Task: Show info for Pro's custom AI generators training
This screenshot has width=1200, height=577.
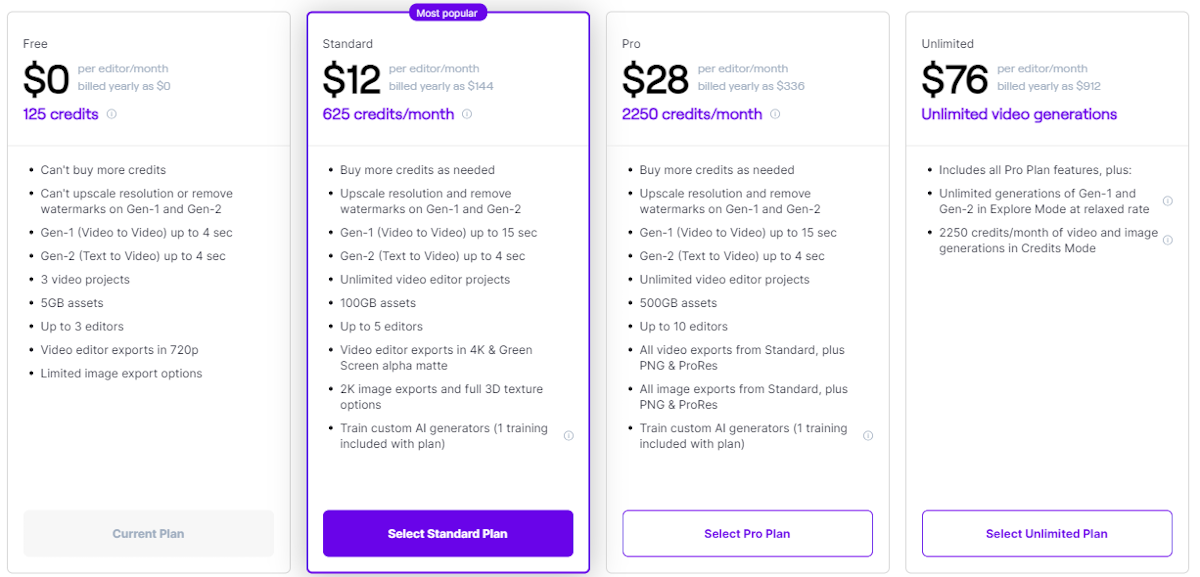Action: [x=868, y=436]
